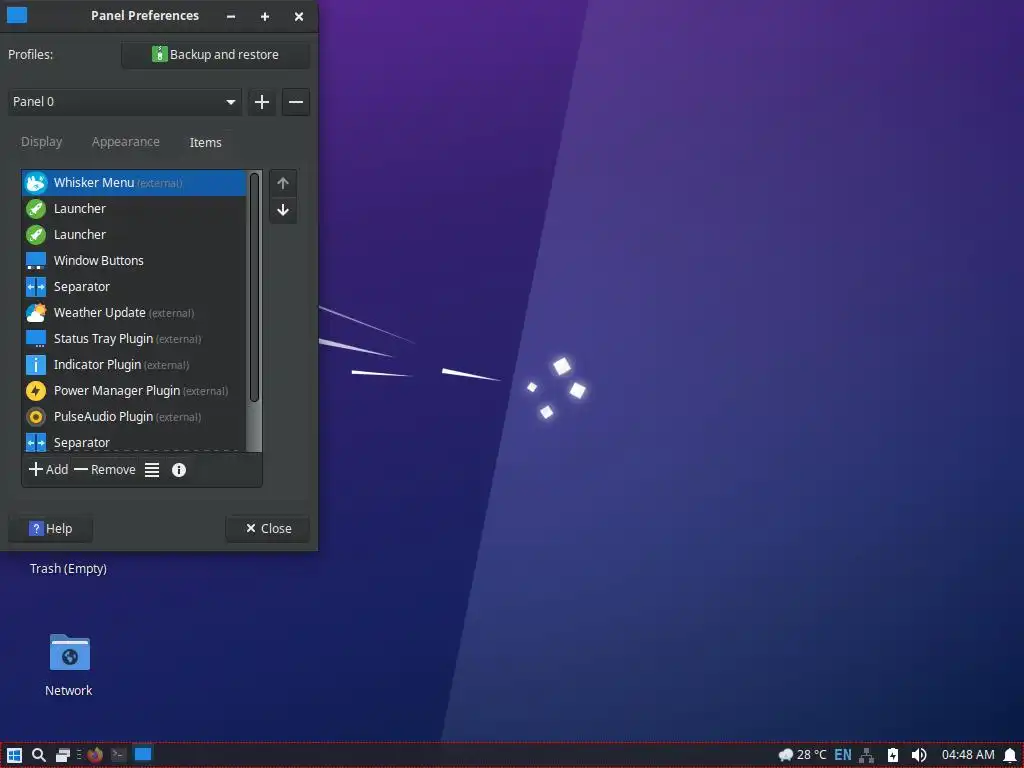This screenshot has height=768, width=1024.
Task: Open the search magnifier on the taskbar
Action: pyautogui.click(x=39, y=756)
